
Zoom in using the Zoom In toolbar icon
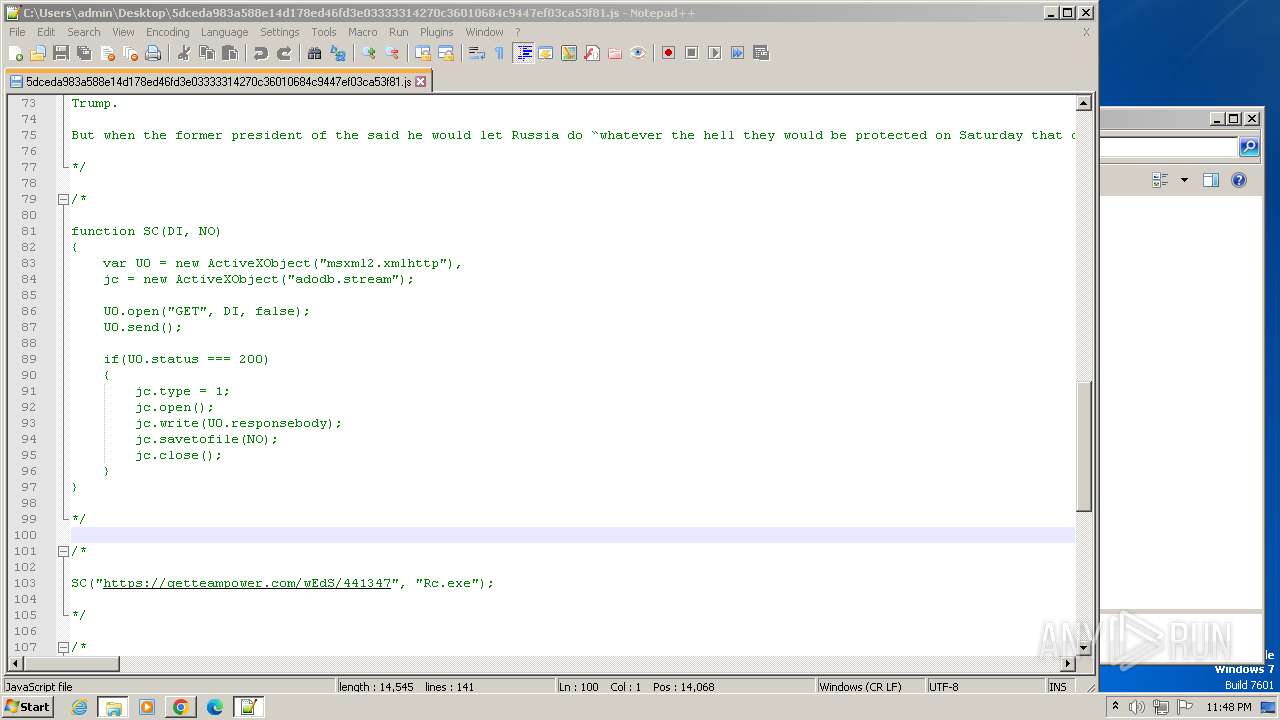click(x=369, y=53)
